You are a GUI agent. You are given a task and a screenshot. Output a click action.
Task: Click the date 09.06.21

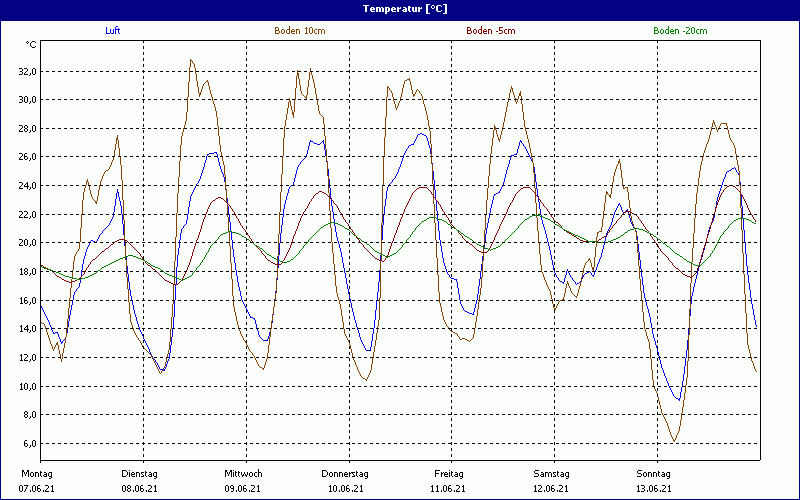point(243,489)
